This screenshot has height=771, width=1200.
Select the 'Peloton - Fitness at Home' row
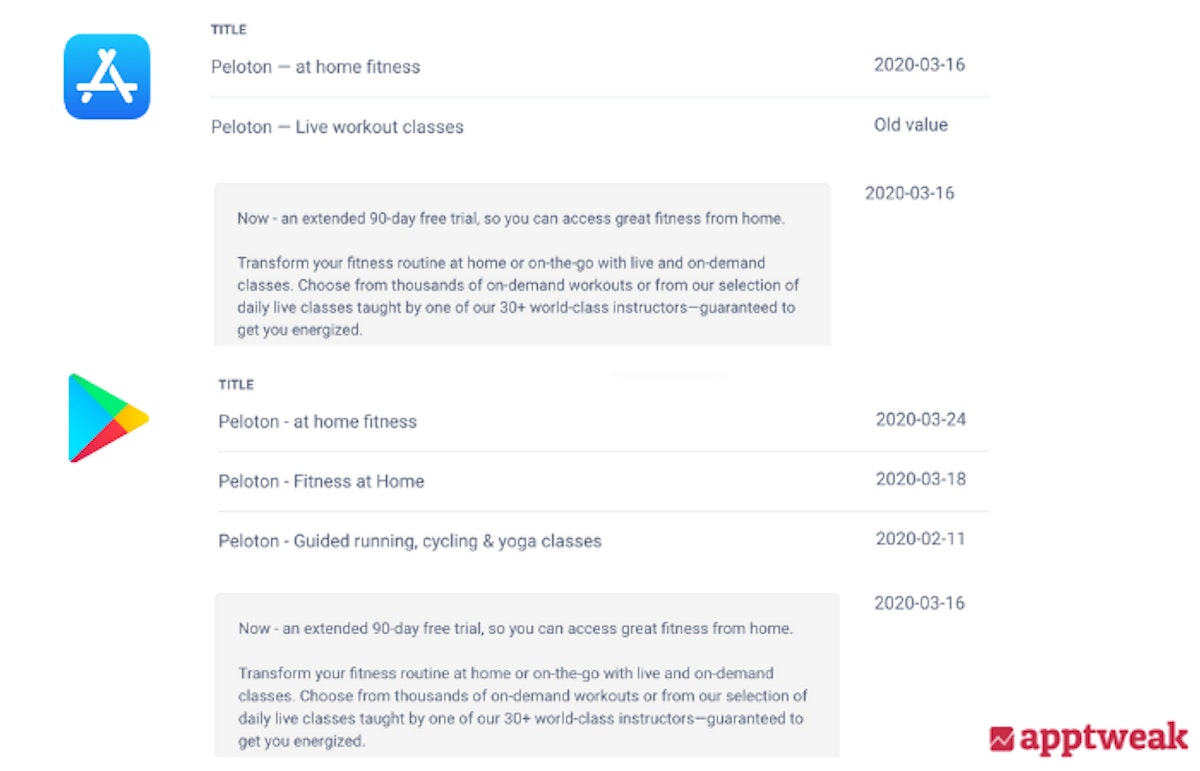click(321, 481)
